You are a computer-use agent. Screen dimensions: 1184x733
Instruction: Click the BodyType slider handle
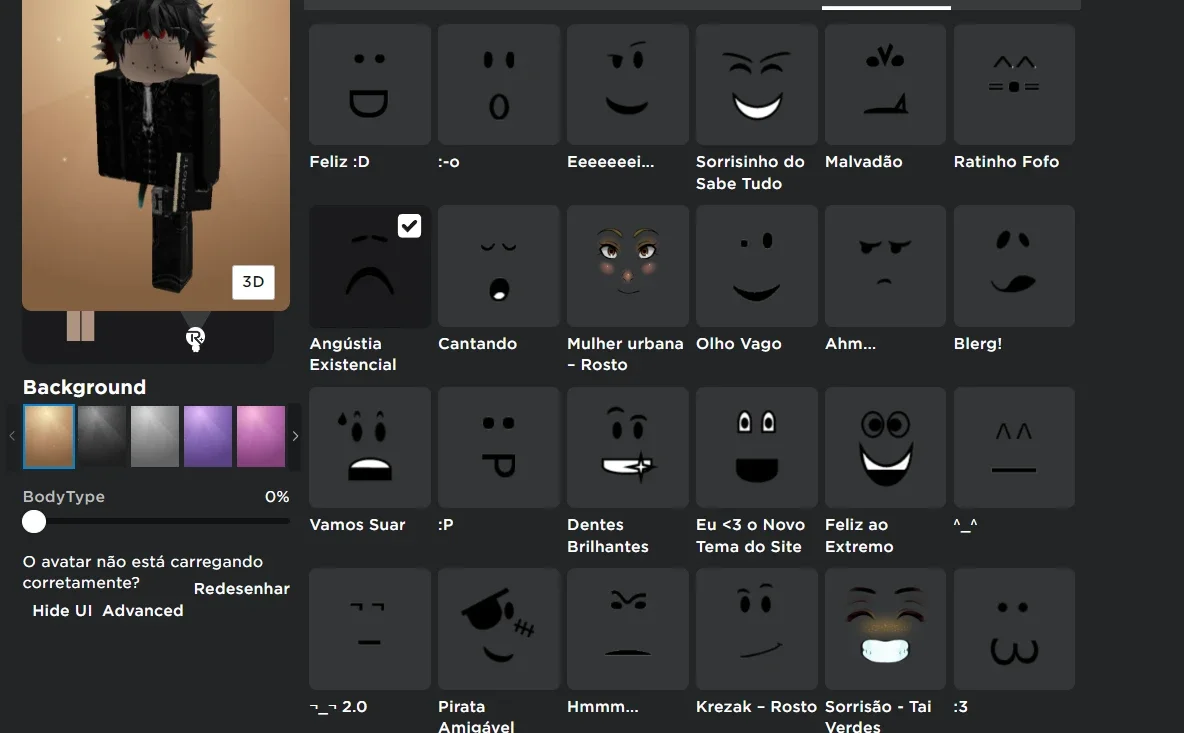tap(34, 522)
